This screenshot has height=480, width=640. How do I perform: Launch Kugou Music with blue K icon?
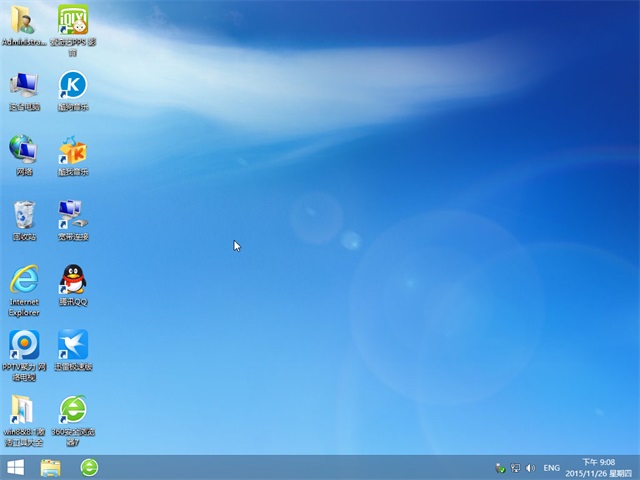[73, 86]
